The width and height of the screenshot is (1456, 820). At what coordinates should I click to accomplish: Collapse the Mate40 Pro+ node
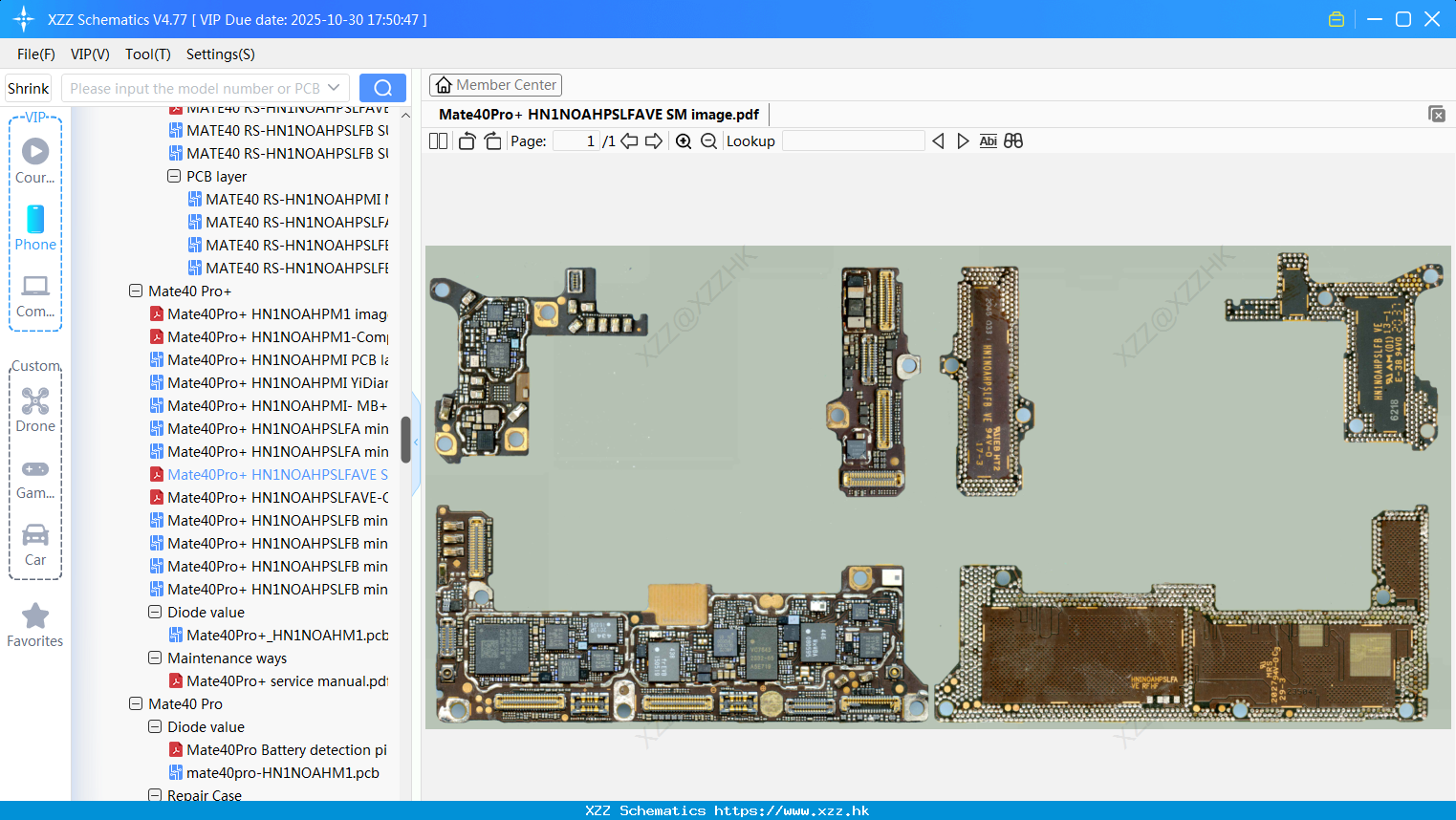pyautogui.click(x=136, y=291)
